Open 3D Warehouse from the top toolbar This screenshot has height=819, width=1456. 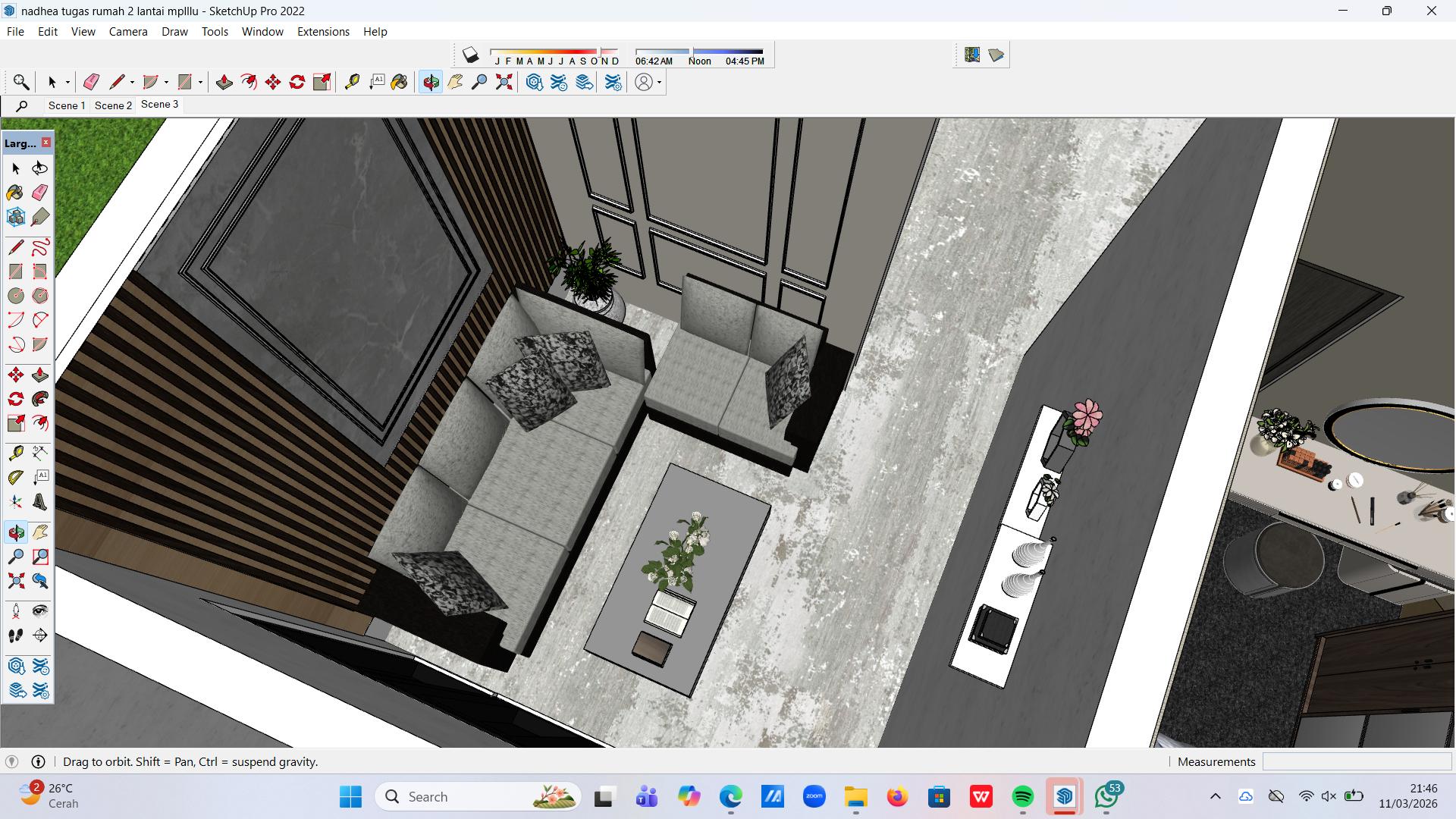pos(534,82)
